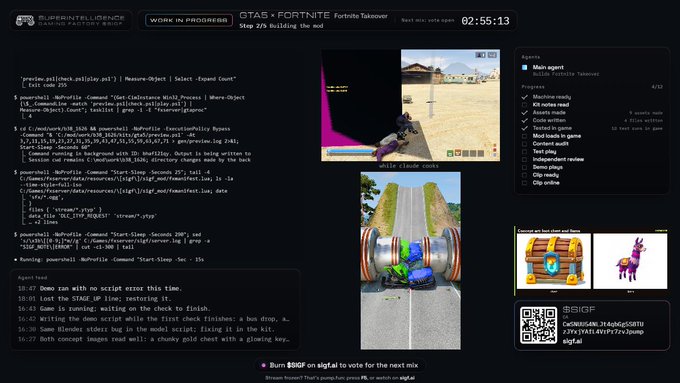The height and width of the screenshot is (383, 680).
Task: Toggle the Demo plays checkbox
Action: click(524, 167)
